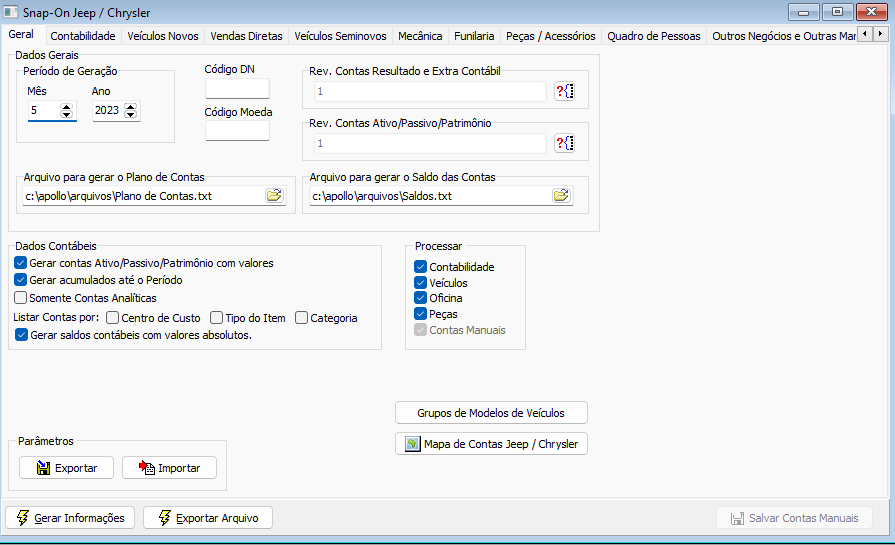Open Quadro de Pessoas tab
This screenshot has height=545, width=895.
click(654, 36)
